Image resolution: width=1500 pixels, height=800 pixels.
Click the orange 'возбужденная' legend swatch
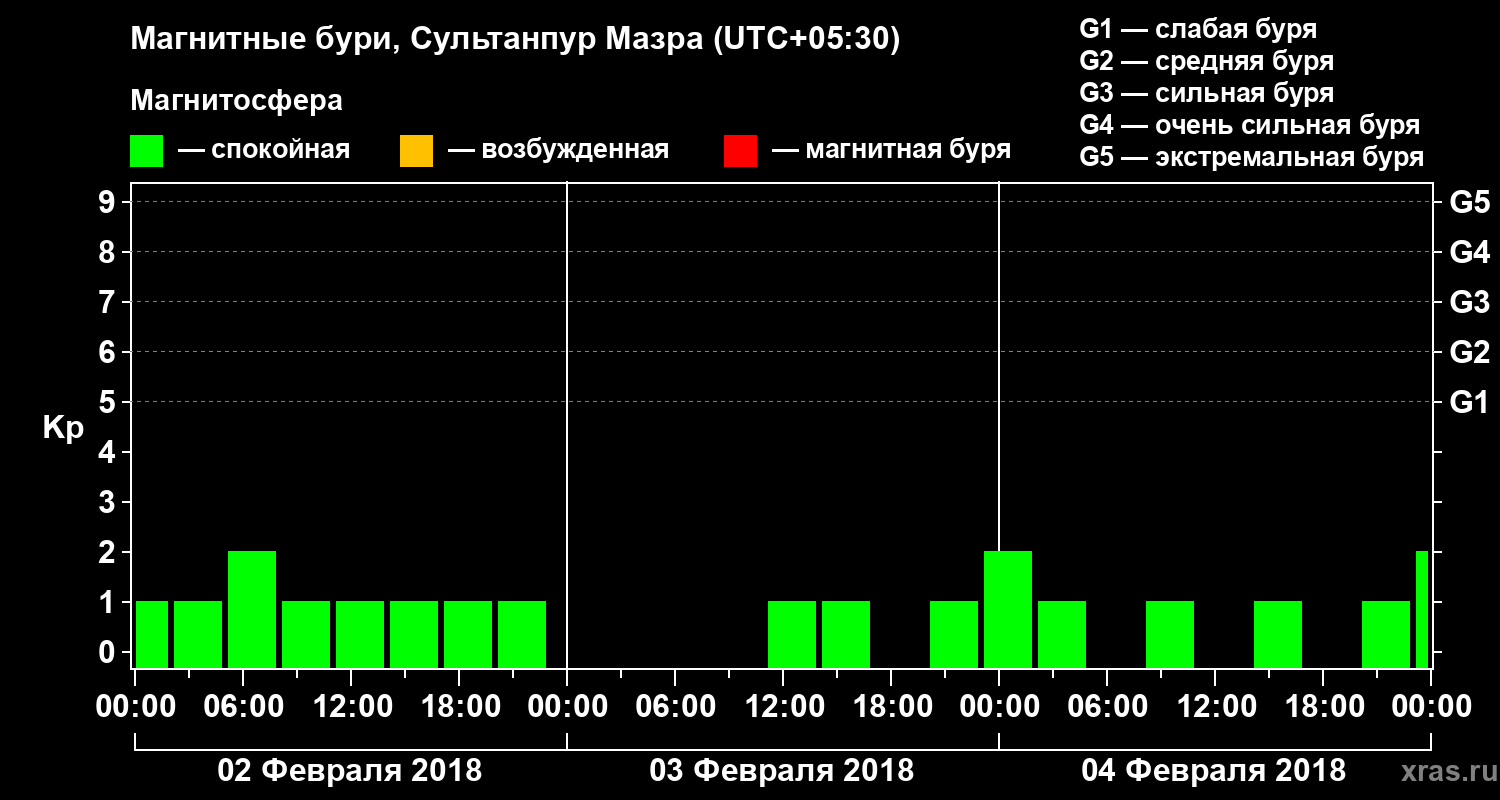[x=416, y=151]
